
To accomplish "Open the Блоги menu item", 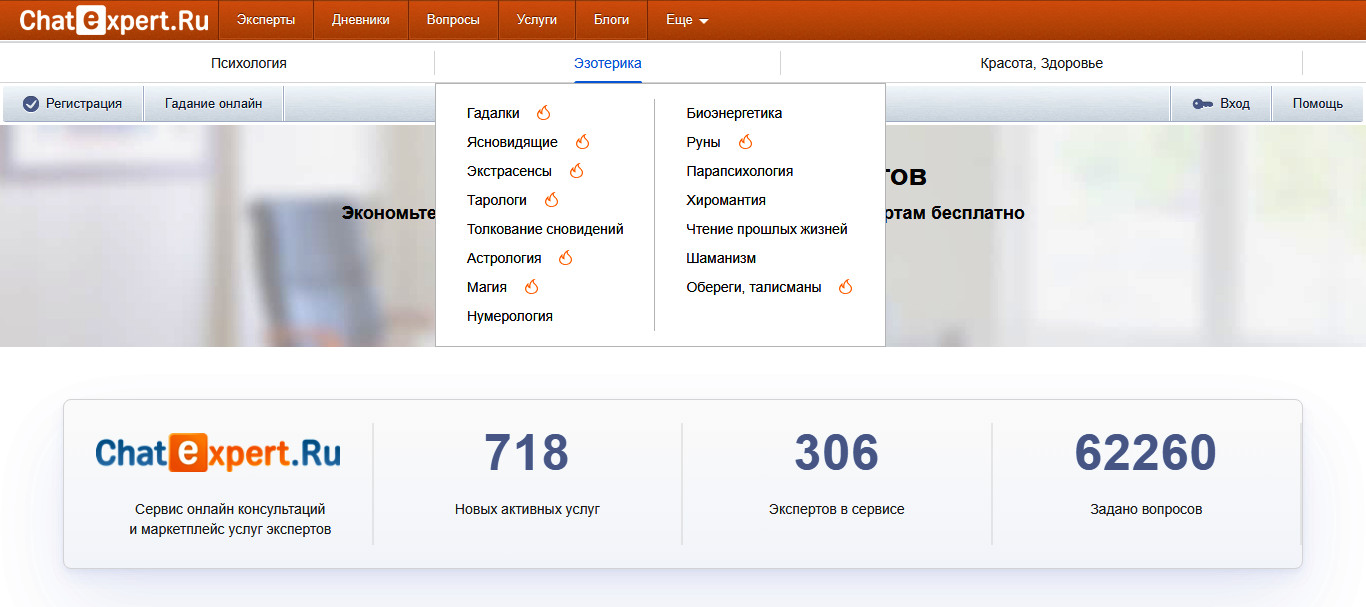I will click(x=612, y=20).
